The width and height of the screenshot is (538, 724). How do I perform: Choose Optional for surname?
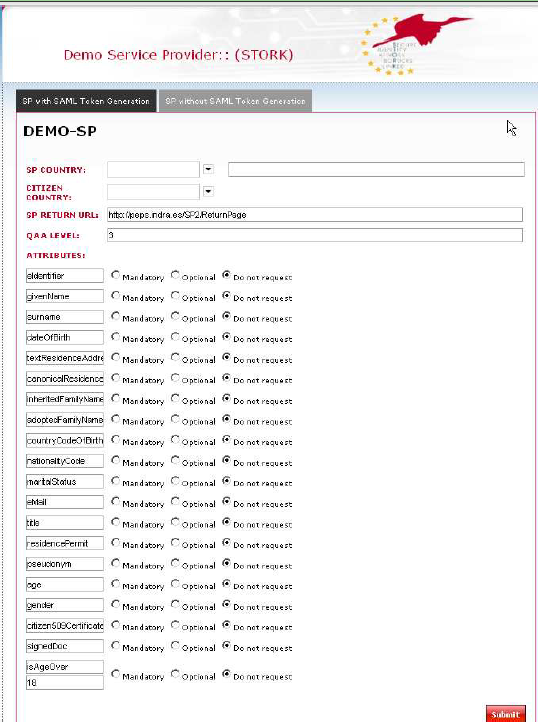[175, 316]
